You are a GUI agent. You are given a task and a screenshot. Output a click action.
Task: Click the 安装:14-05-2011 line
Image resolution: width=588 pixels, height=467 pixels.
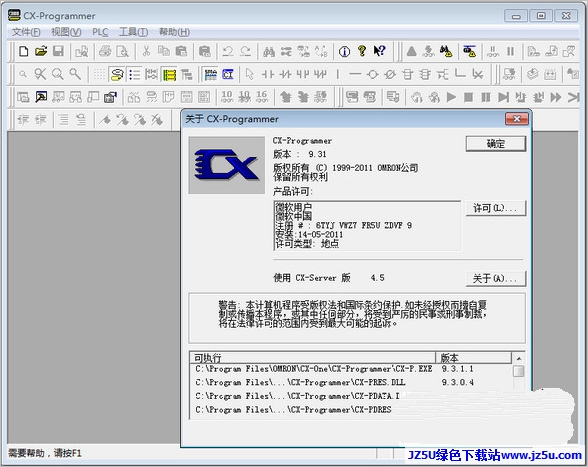pos(309,235)
